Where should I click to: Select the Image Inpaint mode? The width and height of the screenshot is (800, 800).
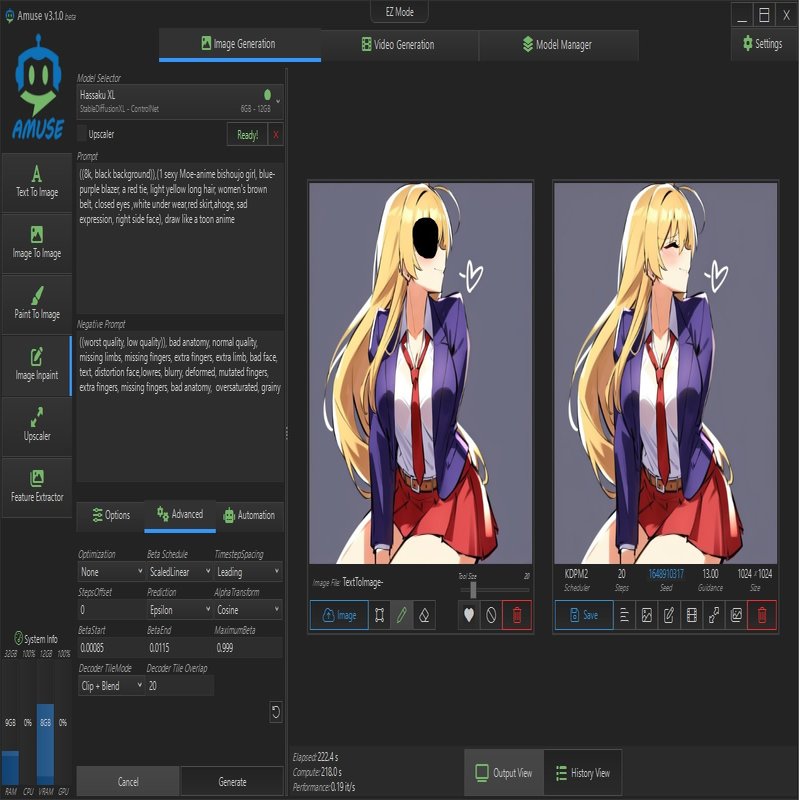[x=37, y=365]
